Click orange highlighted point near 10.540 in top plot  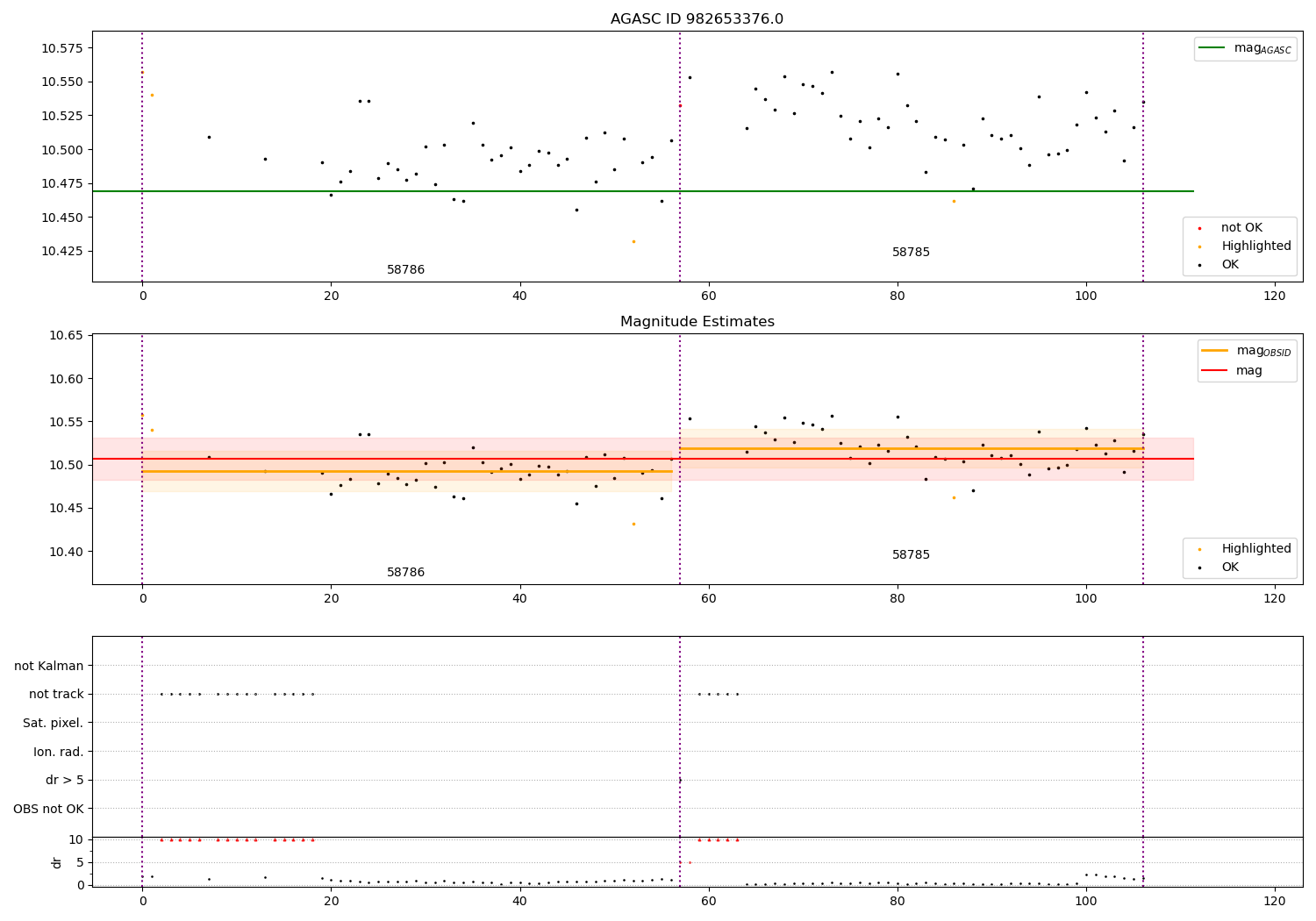point(152,95)
